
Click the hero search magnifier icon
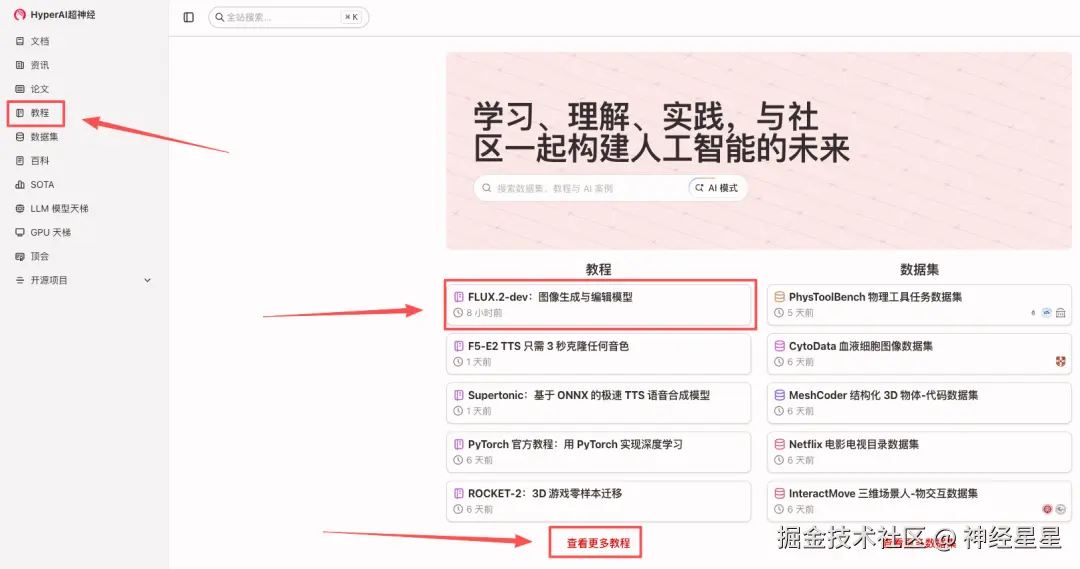[x=487, y=188]
